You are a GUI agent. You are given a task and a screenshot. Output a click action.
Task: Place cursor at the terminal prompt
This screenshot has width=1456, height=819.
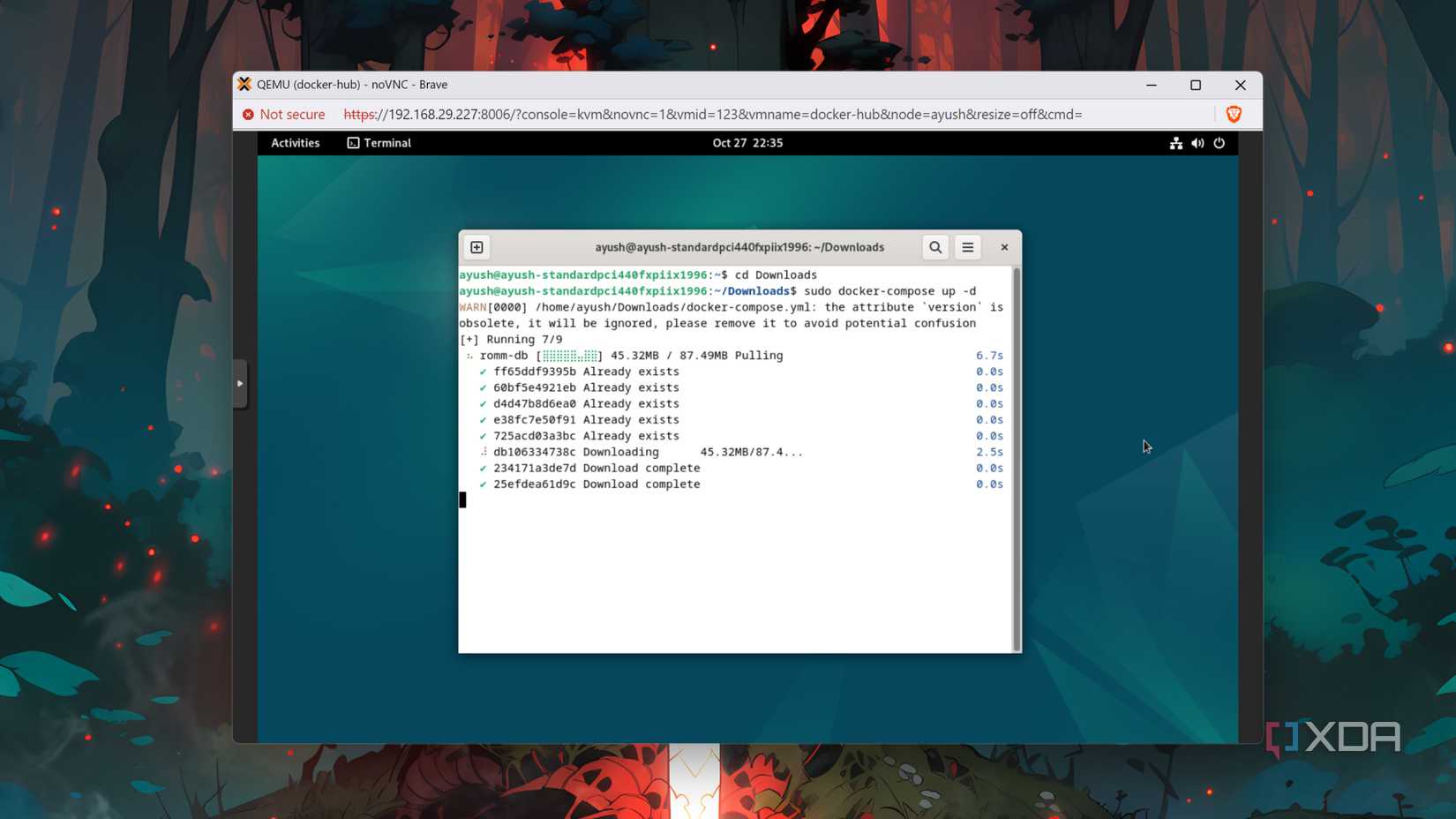(462, 500)
